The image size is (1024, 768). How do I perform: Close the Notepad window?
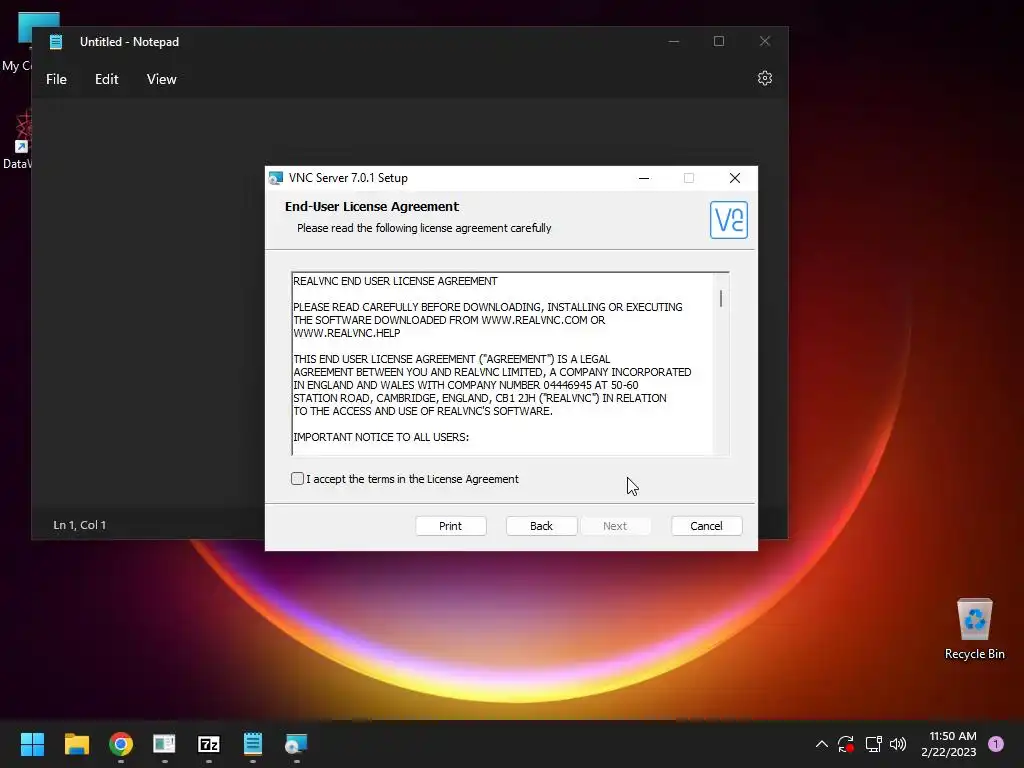765,42
